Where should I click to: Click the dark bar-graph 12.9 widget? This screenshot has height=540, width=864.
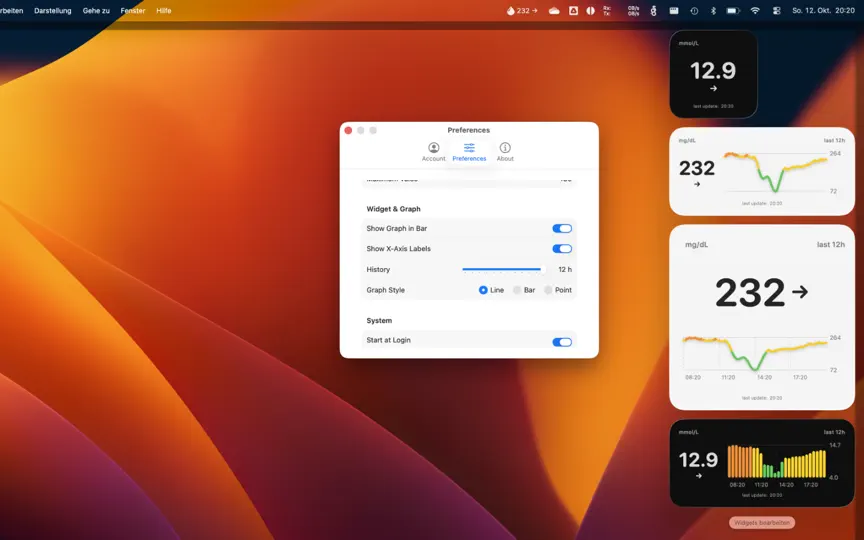pyautogui.click(x=762, y=463)
